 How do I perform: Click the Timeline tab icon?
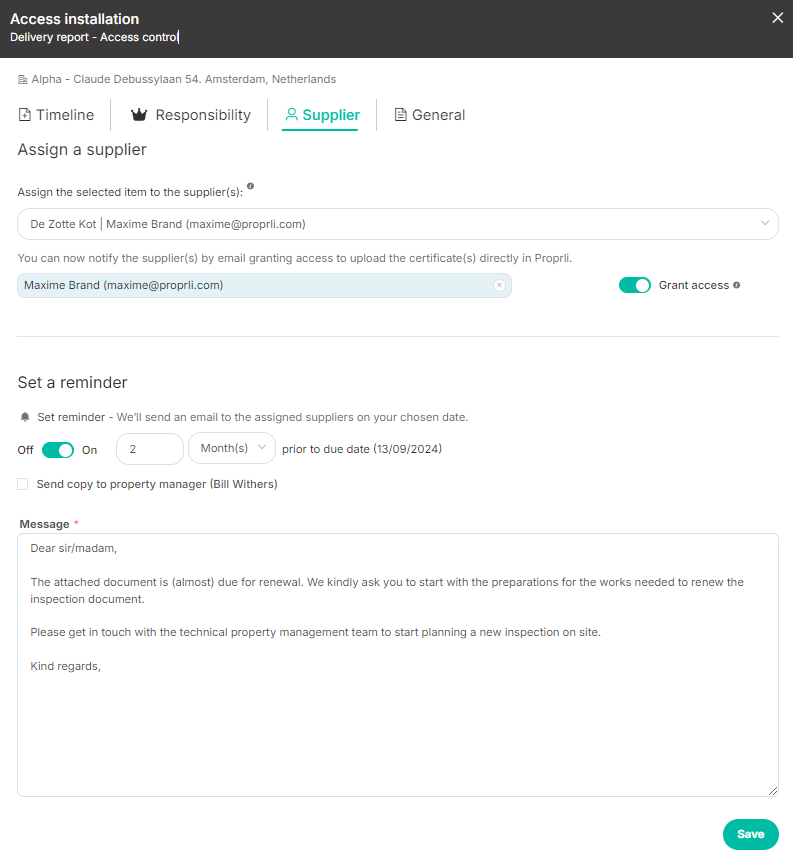(x=24, y=115)
